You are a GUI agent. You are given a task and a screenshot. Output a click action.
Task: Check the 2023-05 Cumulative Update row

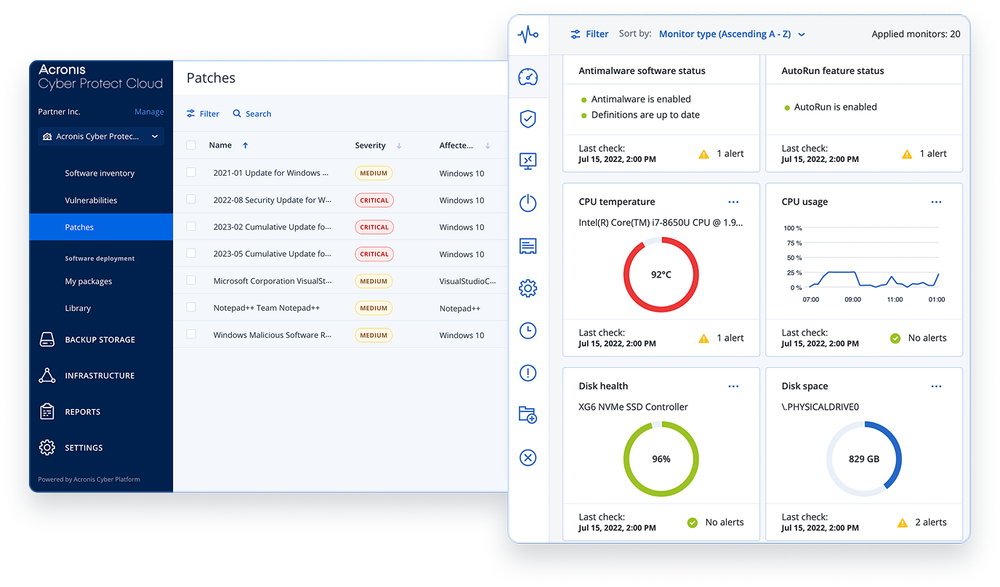click(191, 253)
